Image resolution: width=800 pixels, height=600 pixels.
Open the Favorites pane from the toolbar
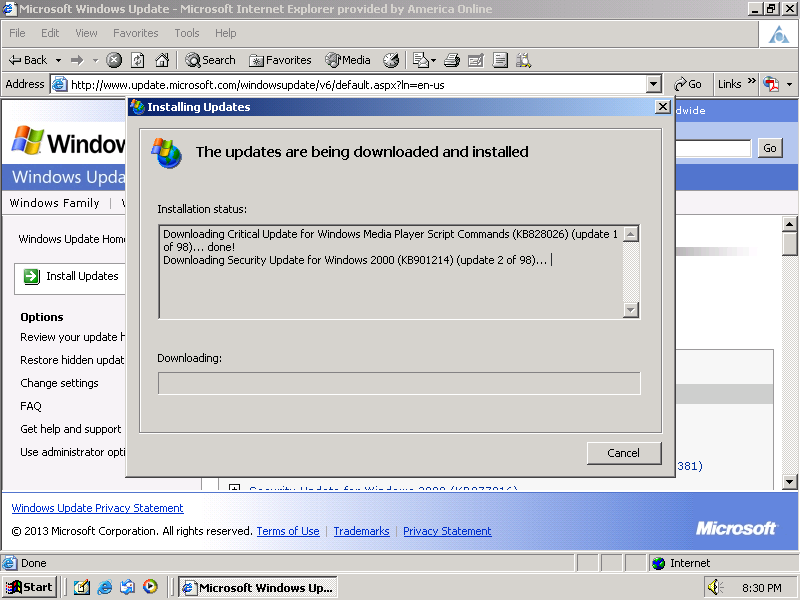point(280,60)
